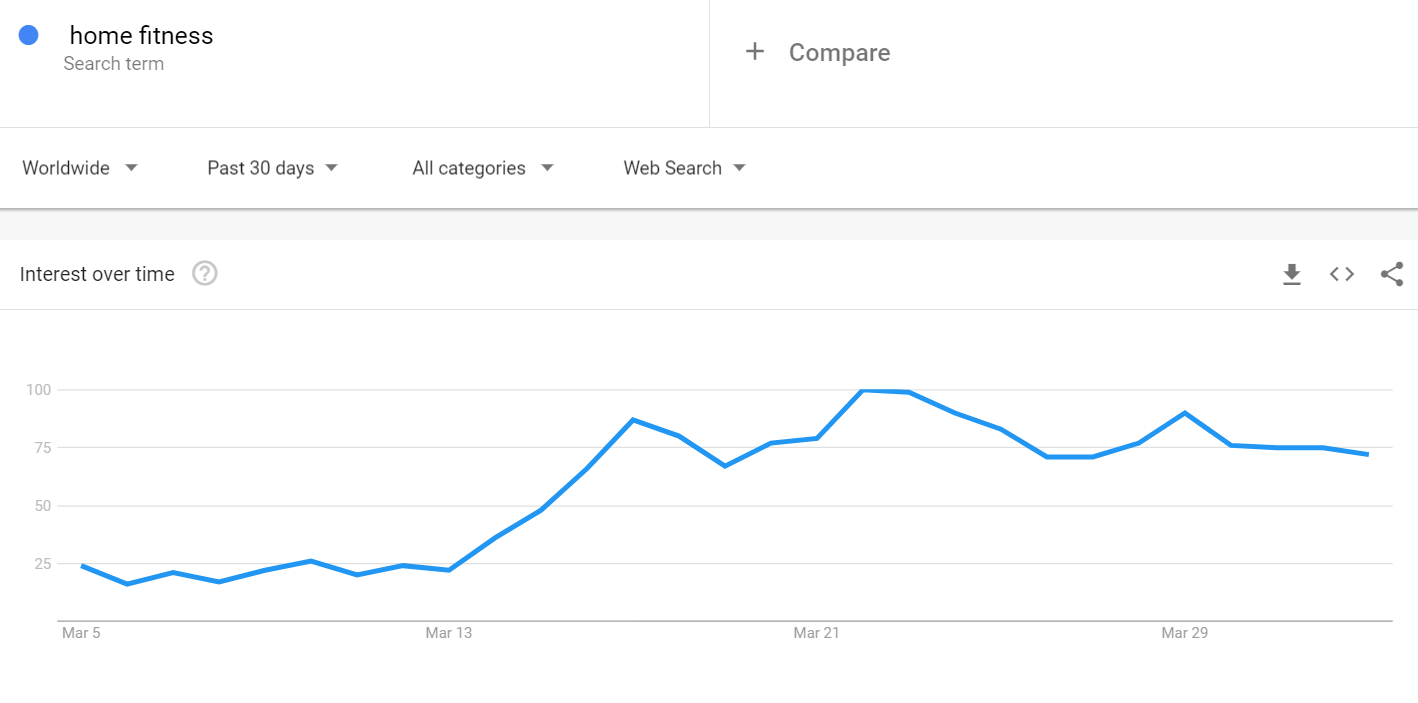Select the Mar 21 axis label
This screenshot has width=1418, height=703.
tap(816, 633)
